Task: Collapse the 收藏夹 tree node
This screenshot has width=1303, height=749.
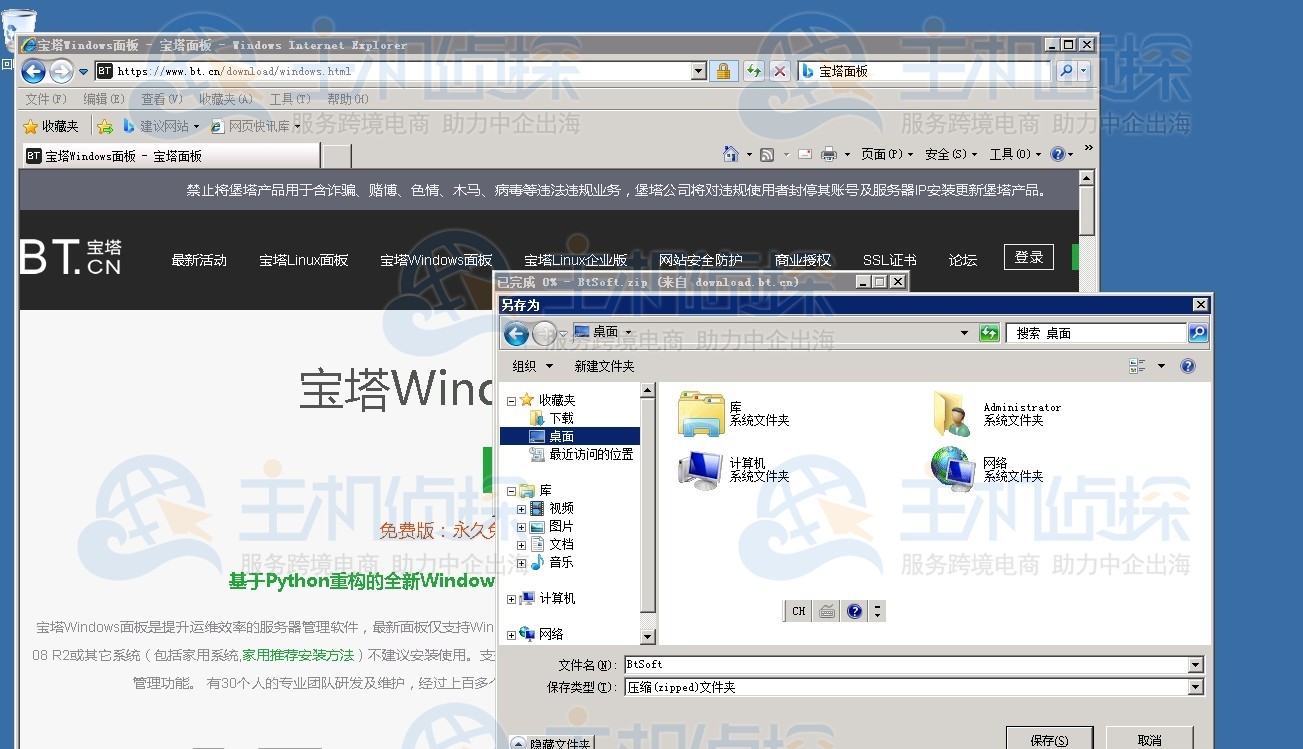Action: pos(512,401)
